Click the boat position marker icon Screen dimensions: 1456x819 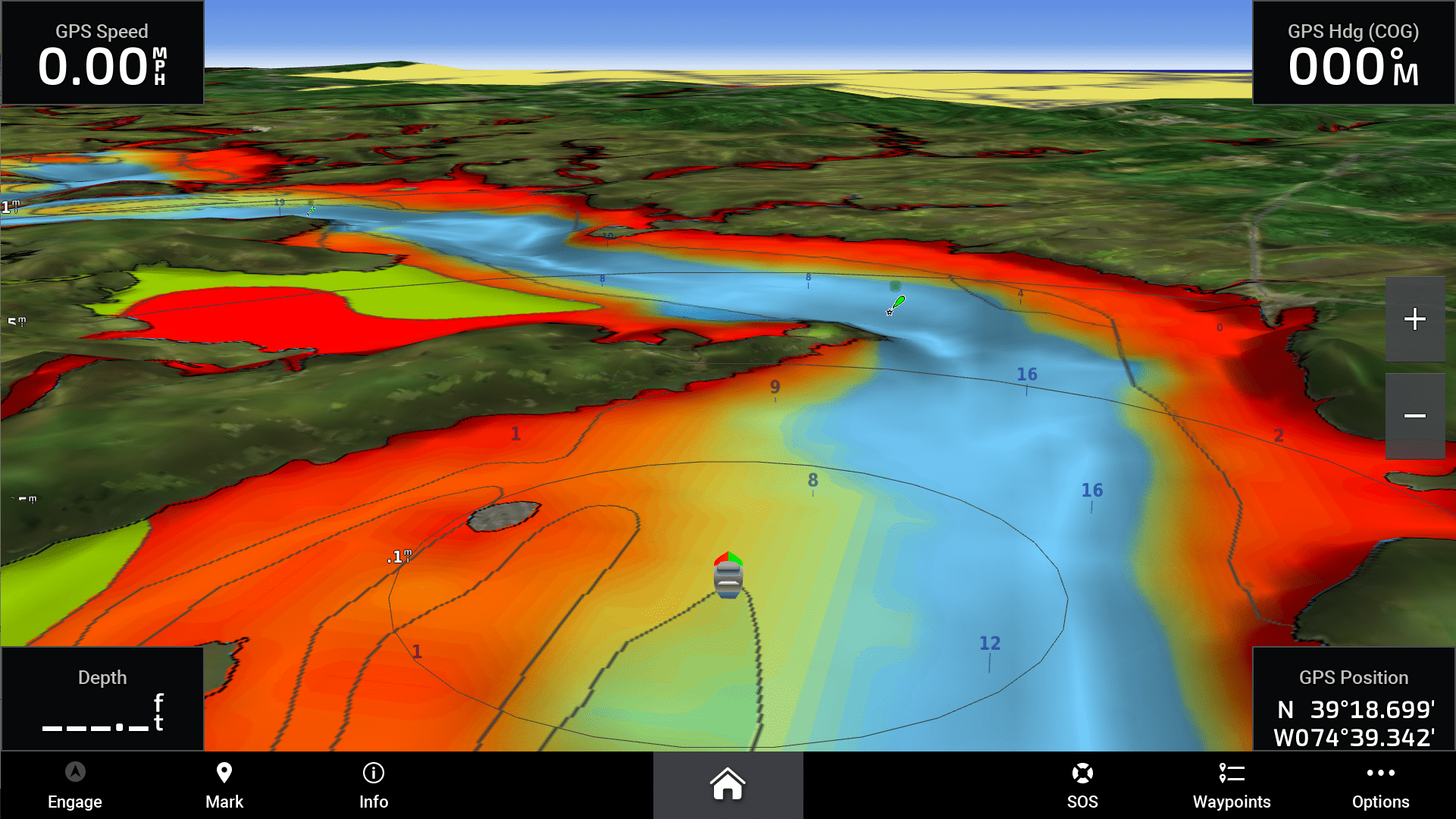(x=727, y=579)
